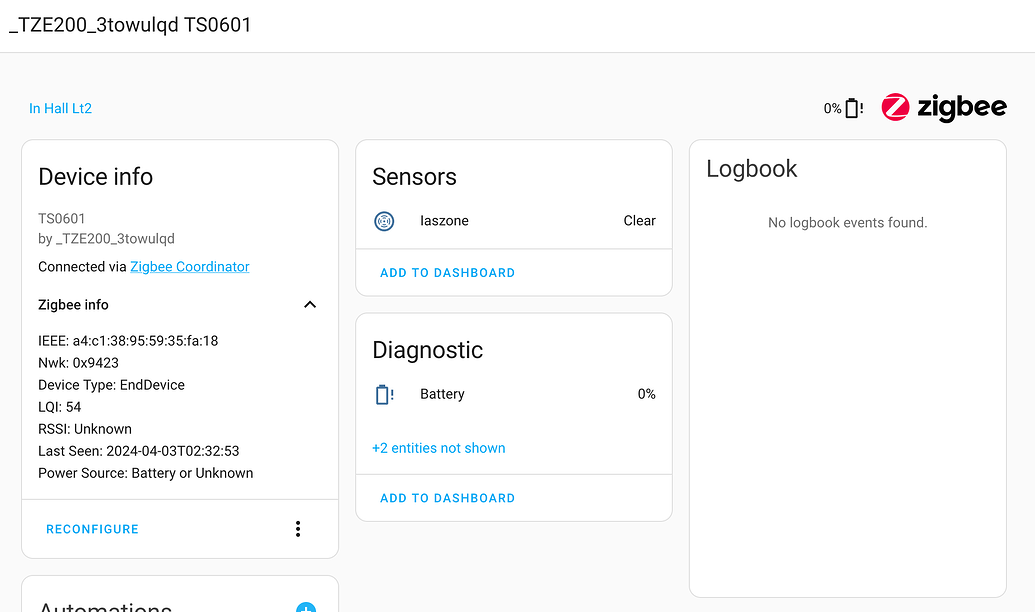
Task: Click the by _TZE200_3towulqd manufacturer text
Action: pyautogui.click(x=106, y=239)
